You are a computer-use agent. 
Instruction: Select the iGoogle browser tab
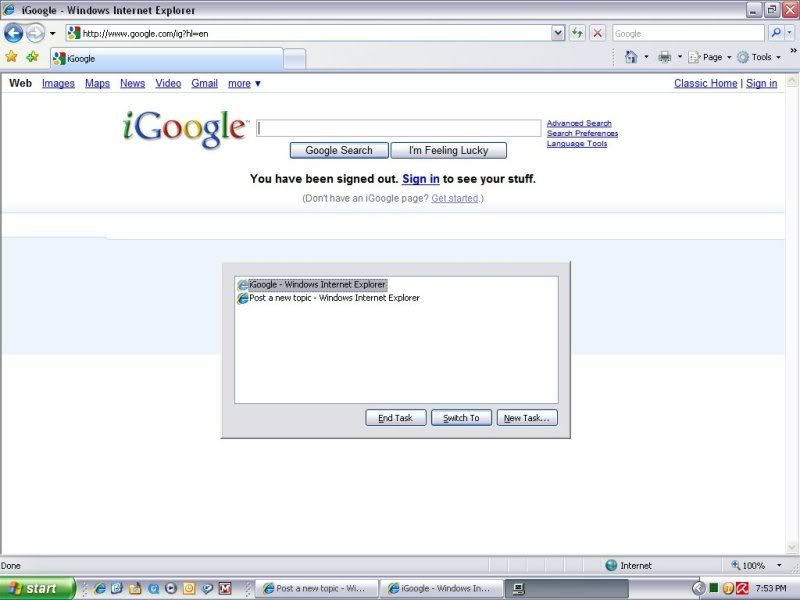click(x=166, y=59)
